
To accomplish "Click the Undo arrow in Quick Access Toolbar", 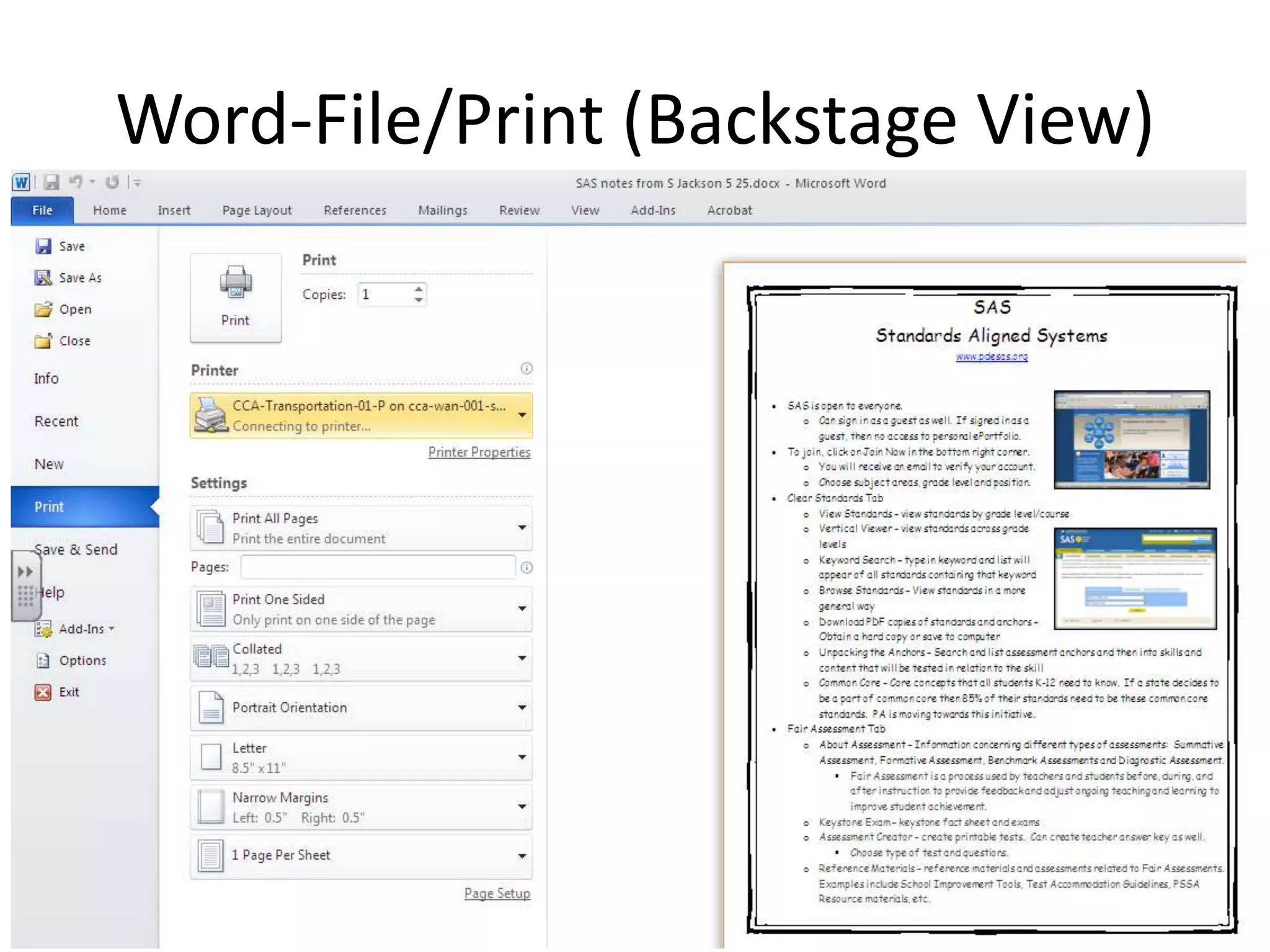I will point(76,182).
